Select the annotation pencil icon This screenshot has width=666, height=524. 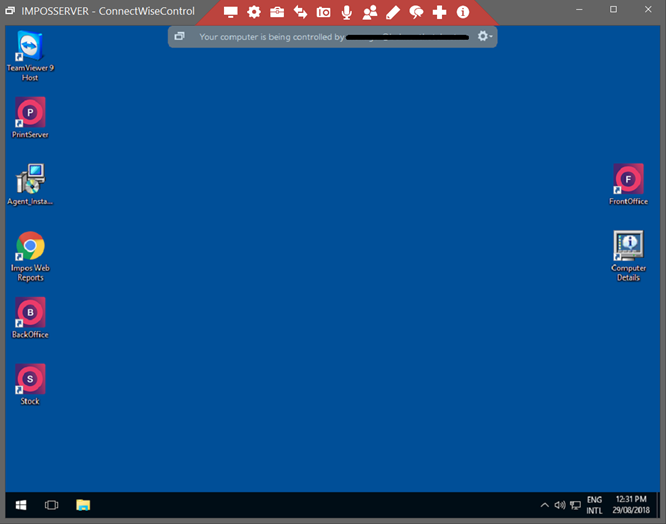(393, 12)
